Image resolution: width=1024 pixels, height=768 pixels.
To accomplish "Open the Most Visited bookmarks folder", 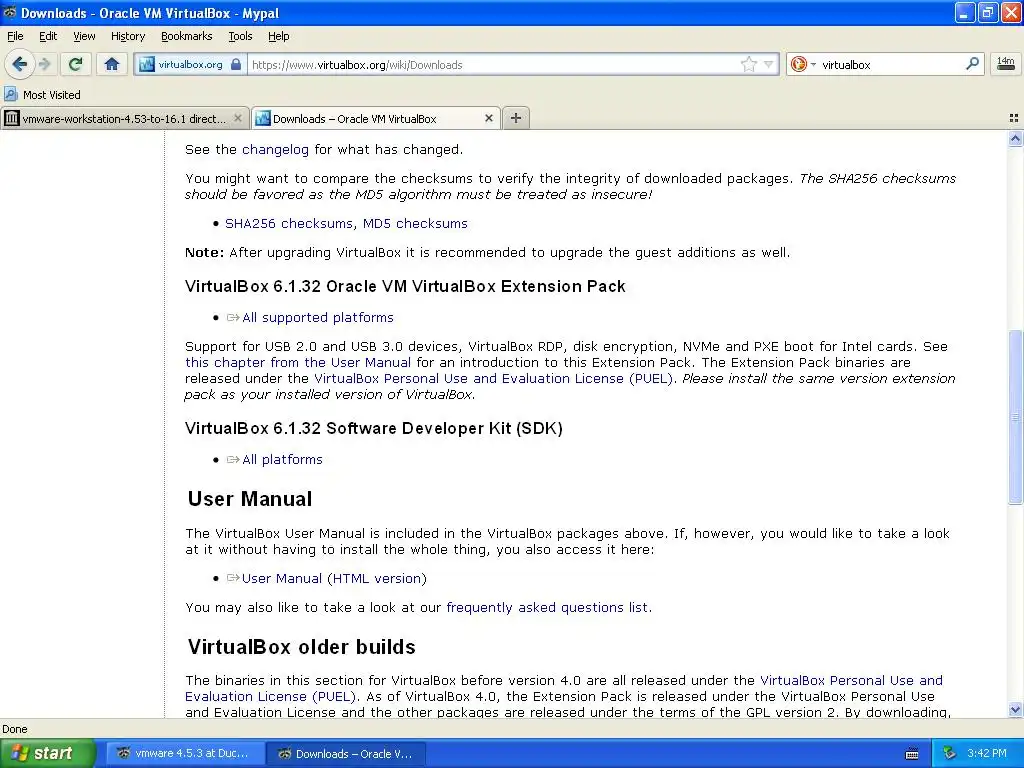I will click(x=42, y=95).
